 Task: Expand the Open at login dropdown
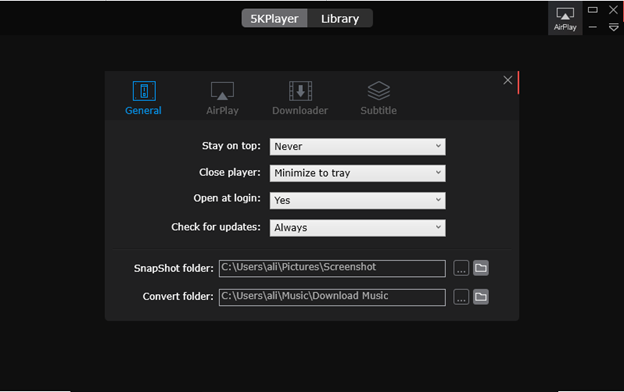tap(357, 200)
